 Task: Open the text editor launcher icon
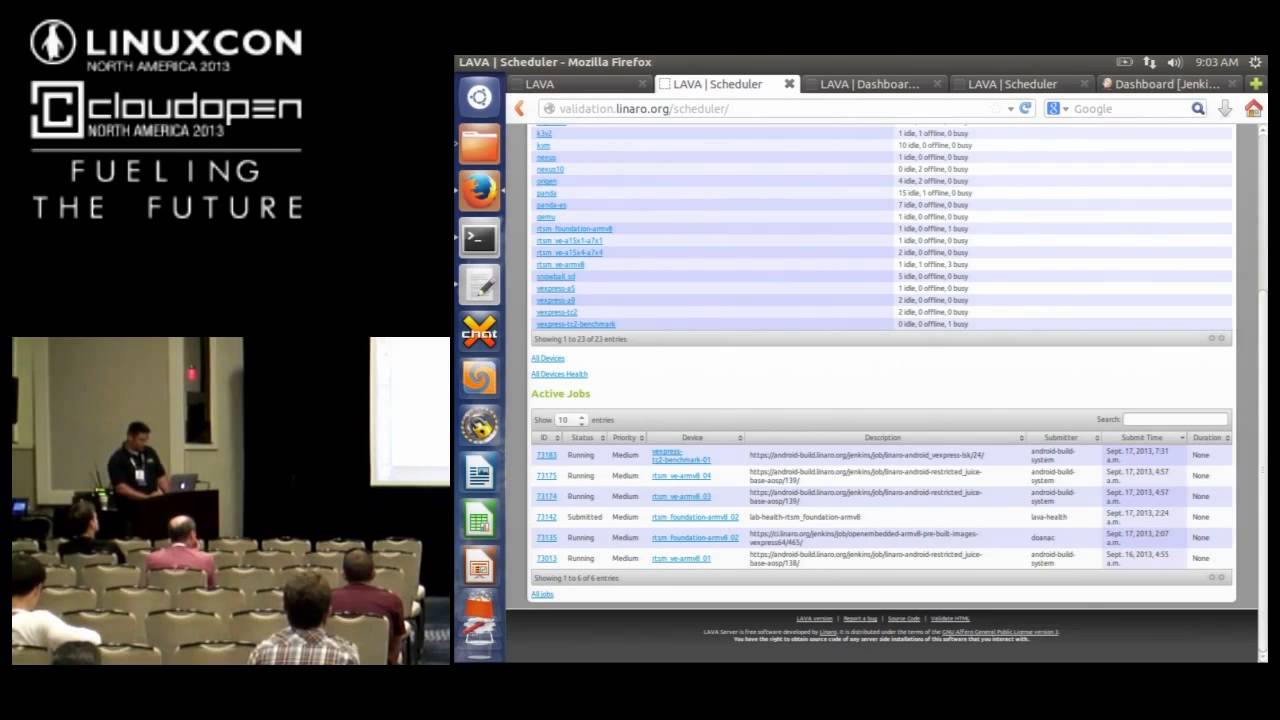pos(480,285)
